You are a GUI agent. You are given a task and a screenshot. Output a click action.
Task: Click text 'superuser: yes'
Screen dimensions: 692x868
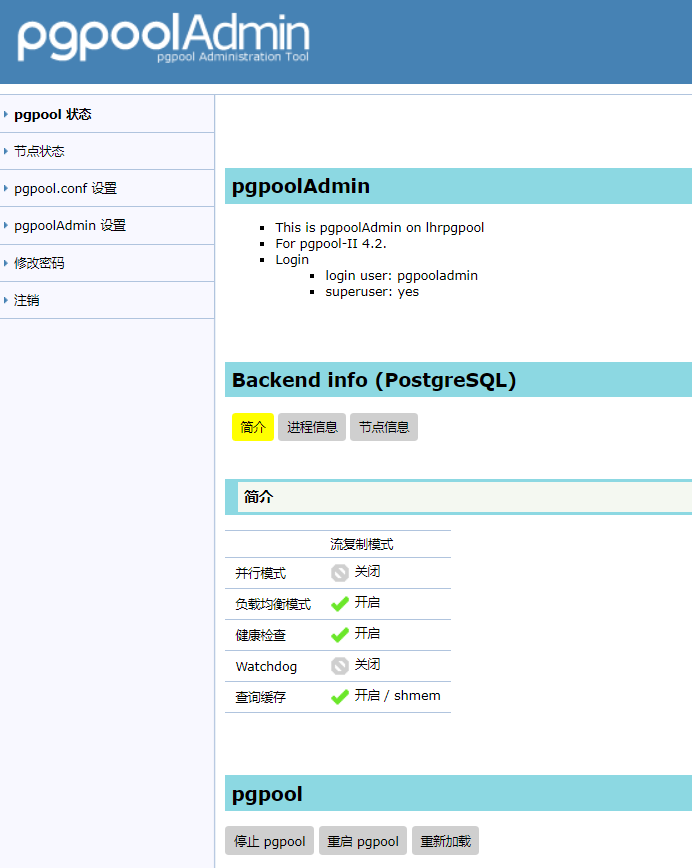(x=372, y=292)
